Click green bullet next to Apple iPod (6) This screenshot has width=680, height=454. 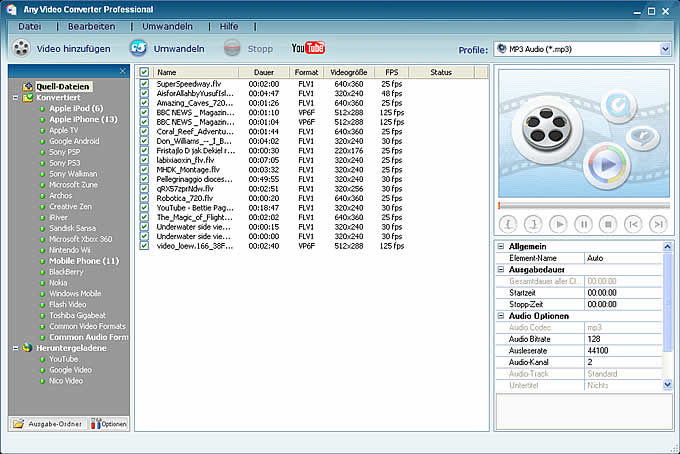(42, 109)
